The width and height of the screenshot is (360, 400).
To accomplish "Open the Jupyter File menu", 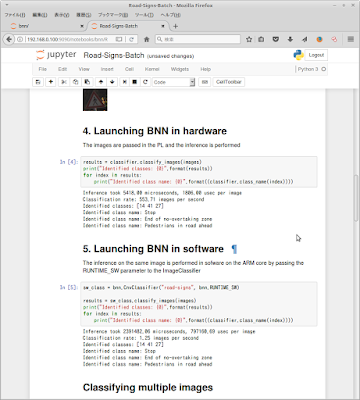I will click(x=43, y=69).
